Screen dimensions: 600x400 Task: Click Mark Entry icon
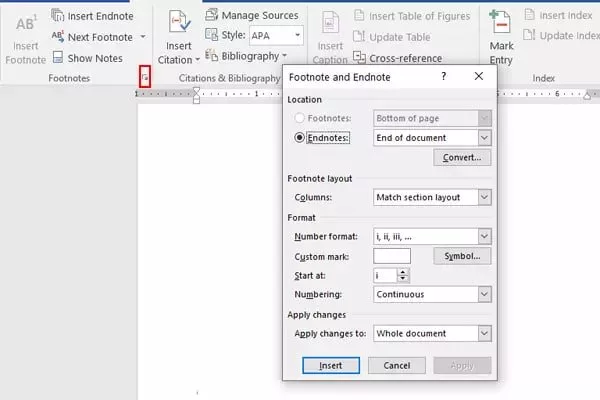(x=501, y=22)
